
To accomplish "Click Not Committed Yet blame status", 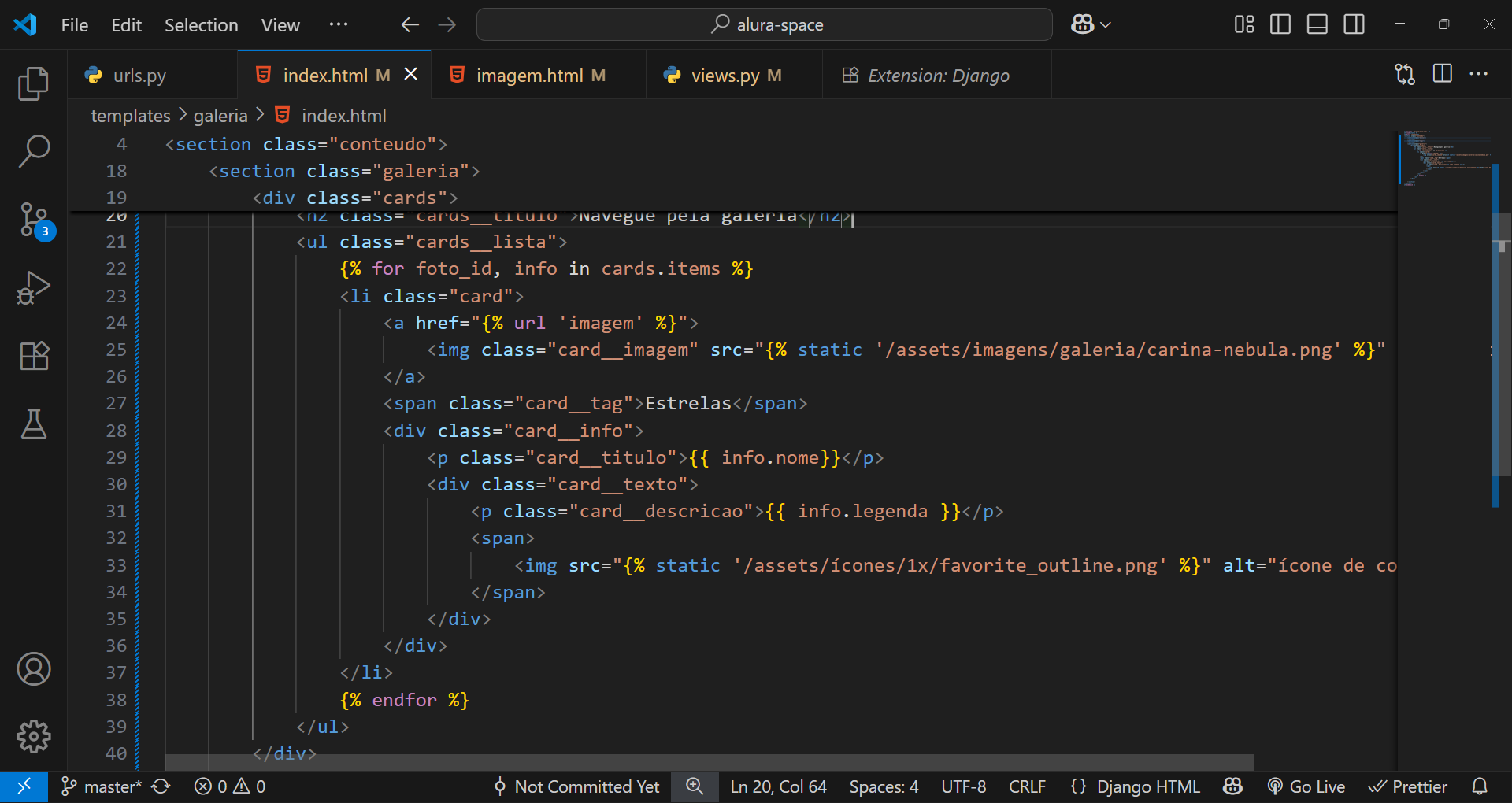I will 576,786.
